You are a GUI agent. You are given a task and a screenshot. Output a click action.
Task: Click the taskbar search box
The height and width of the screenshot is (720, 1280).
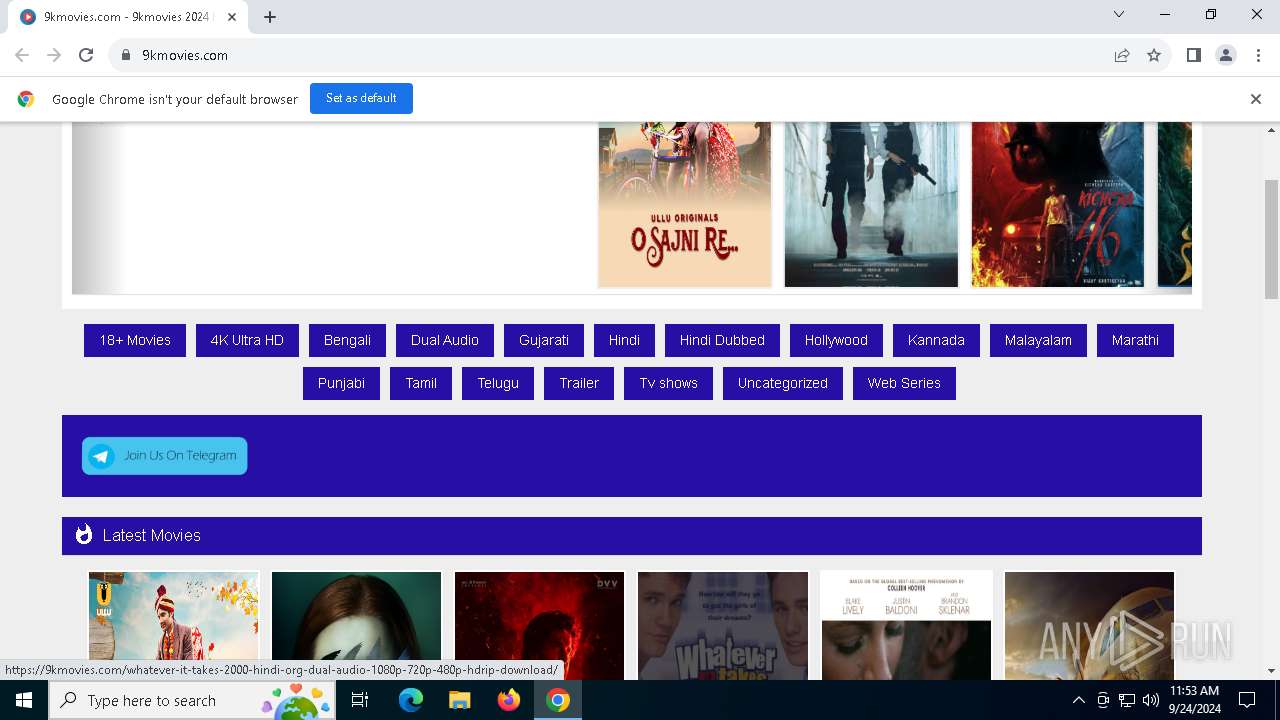[192, 700]
